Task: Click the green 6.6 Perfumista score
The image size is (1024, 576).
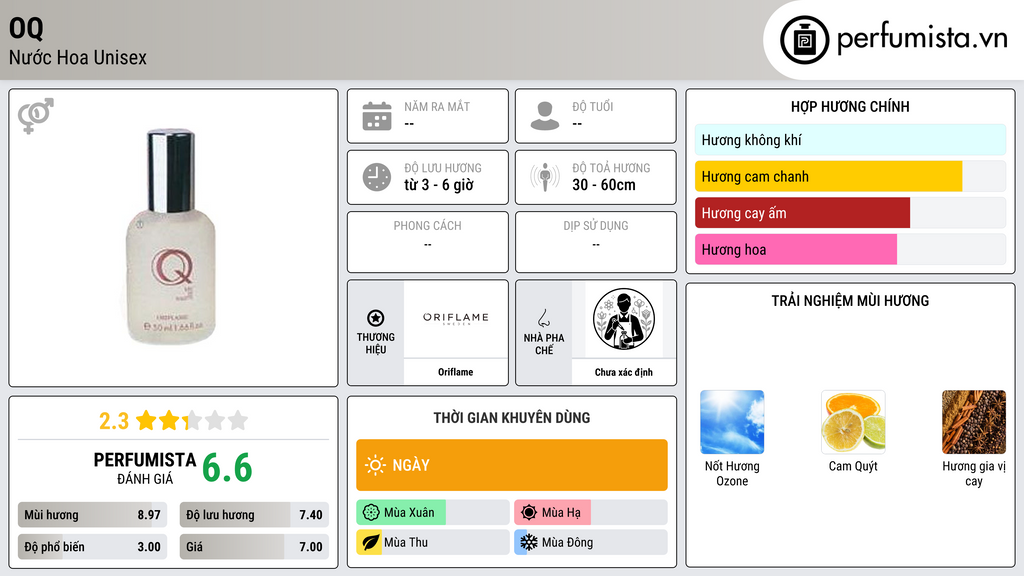Action: click(227, 468)
